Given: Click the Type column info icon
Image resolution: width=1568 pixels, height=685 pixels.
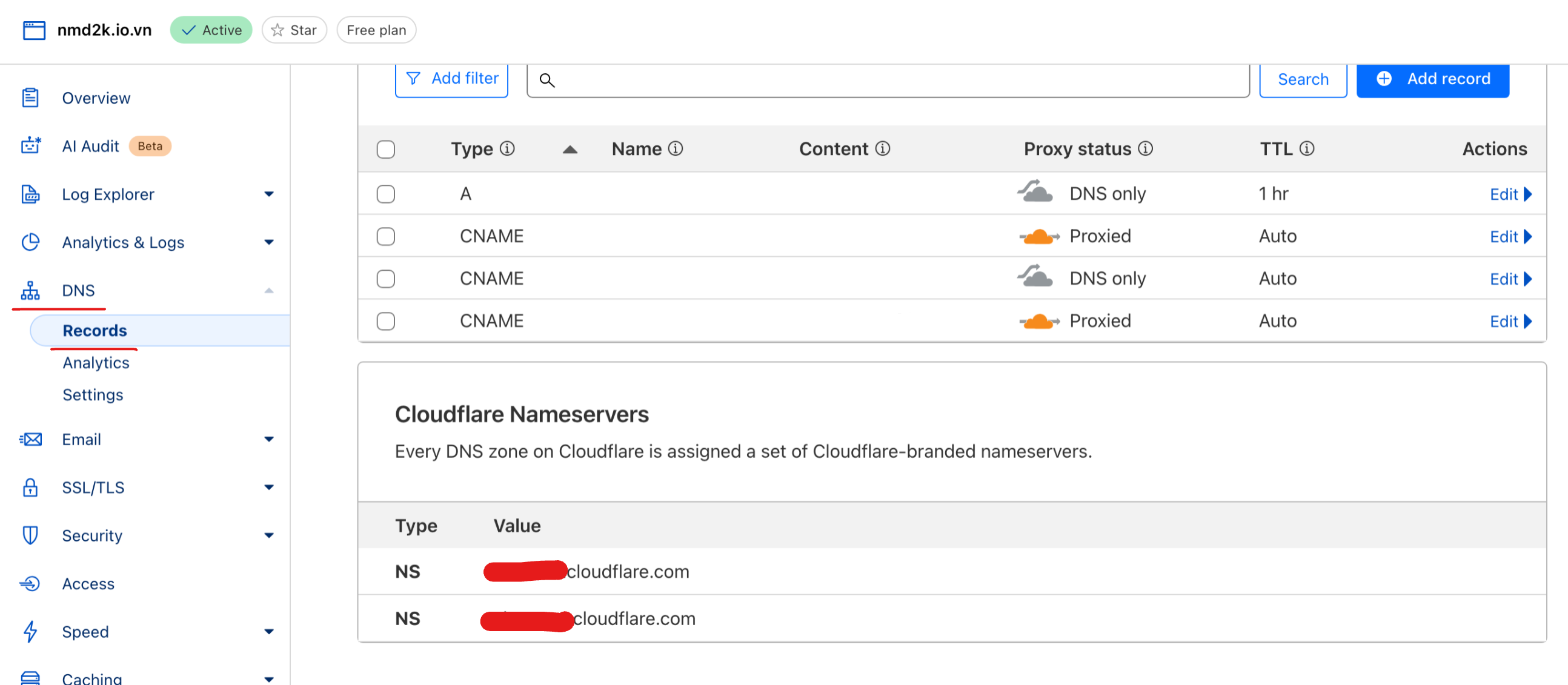Looking at the screenshot, I should (507, 149).
